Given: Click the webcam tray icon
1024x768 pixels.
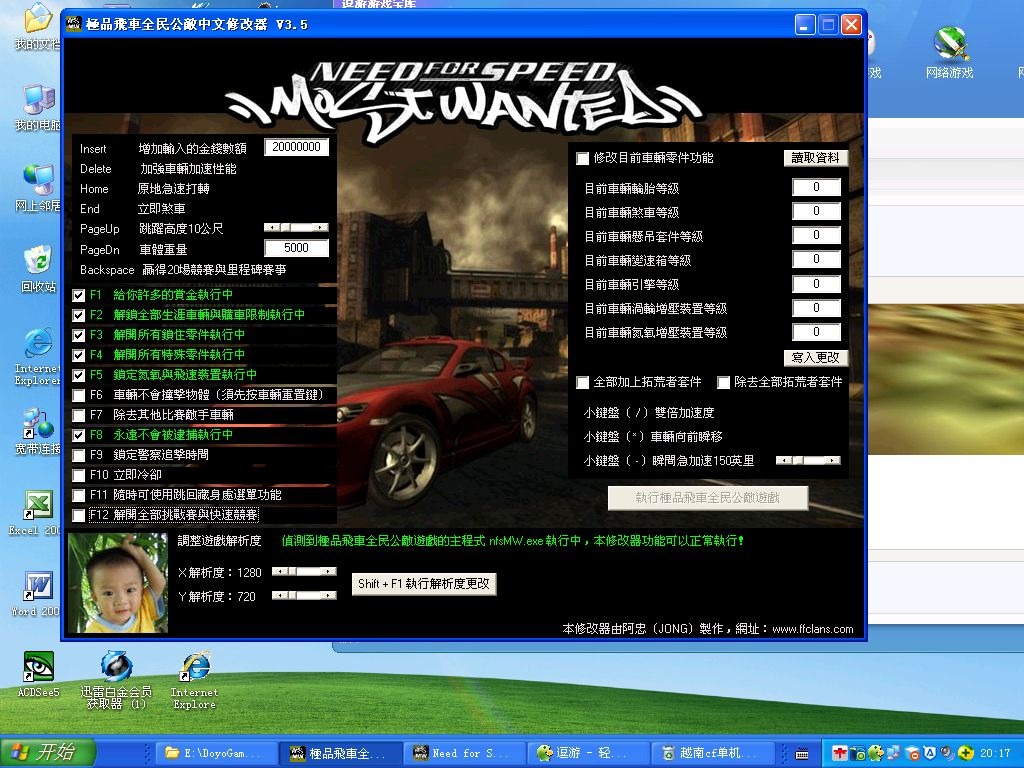Looking at the screenshot, I should [948, 754].
